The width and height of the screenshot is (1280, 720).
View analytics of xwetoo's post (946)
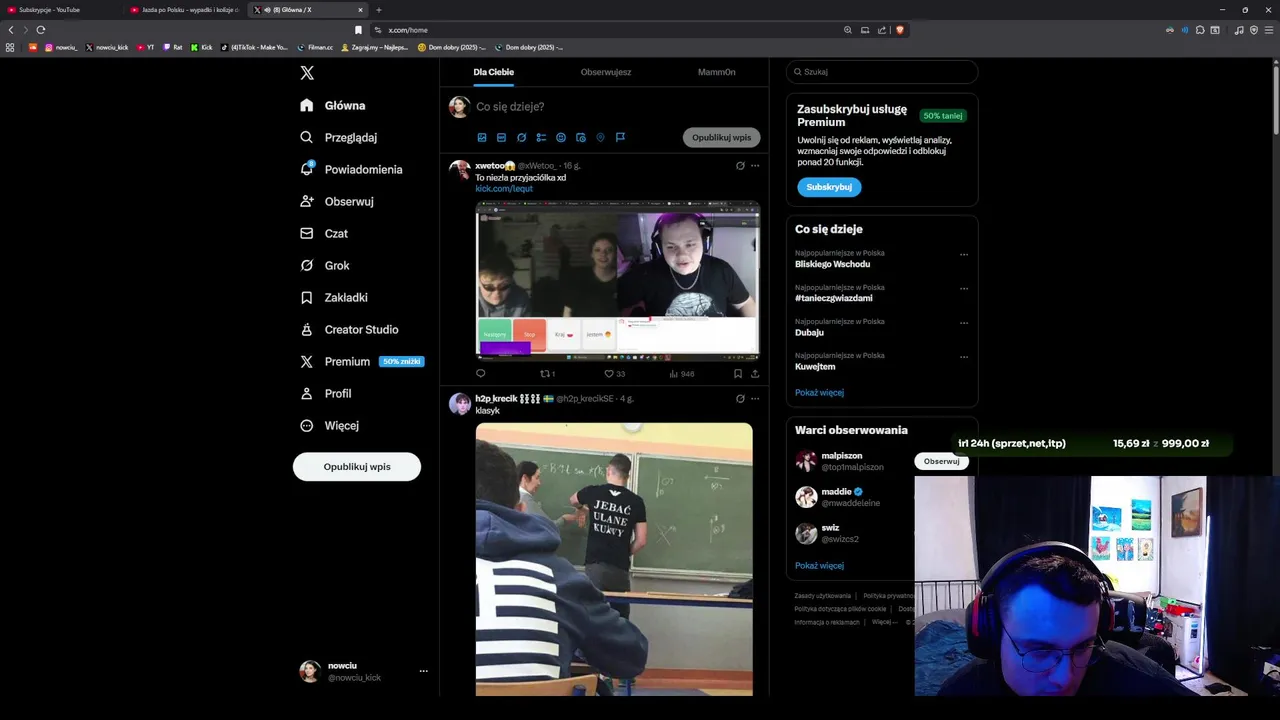click(681, 373)
